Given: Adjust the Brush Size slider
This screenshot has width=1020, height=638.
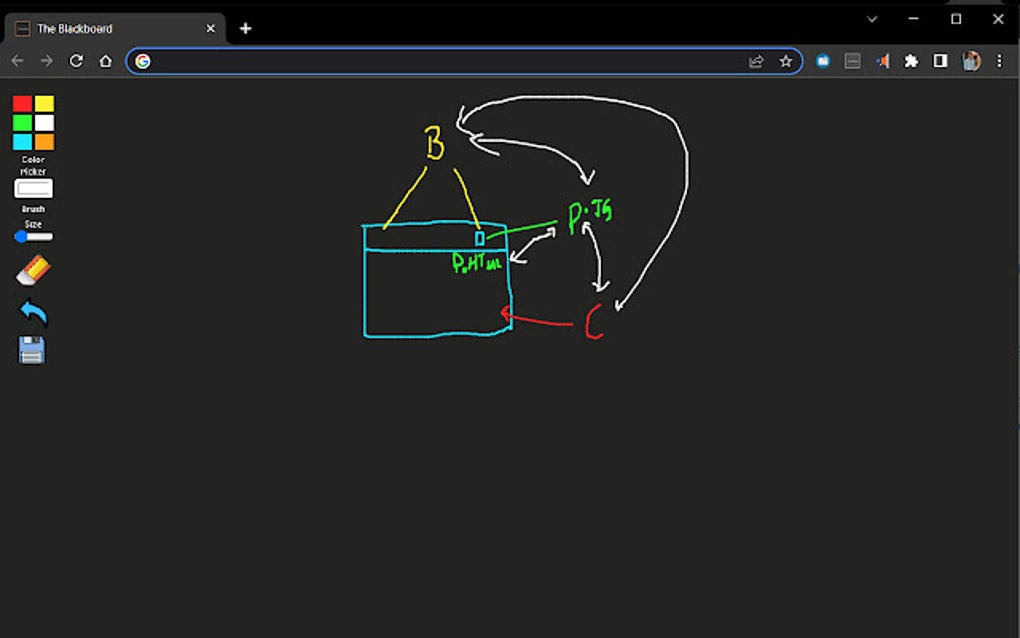Looking at the screenshot, I should 33,236.
